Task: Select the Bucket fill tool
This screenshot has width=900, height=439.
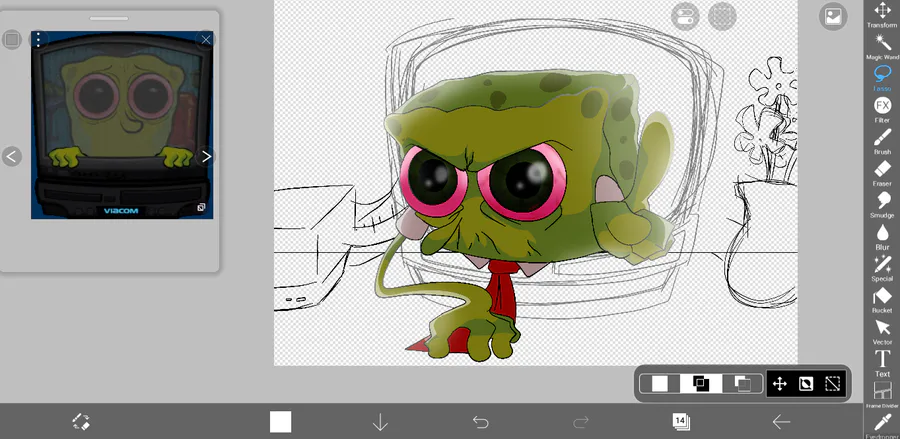Action: click(882, 300)
